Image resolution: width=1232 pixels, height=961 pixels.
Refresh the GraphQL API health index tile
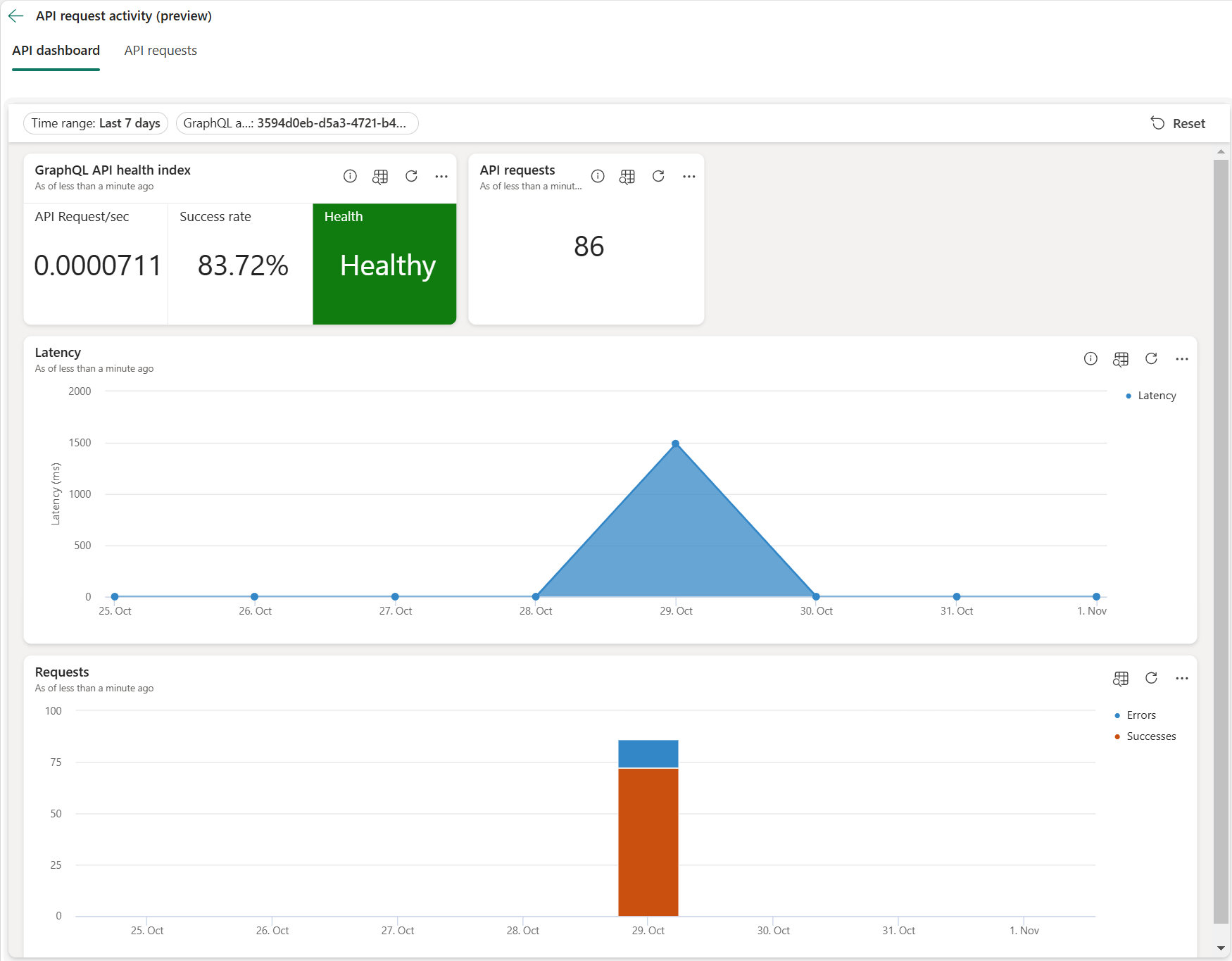[411, 176]
